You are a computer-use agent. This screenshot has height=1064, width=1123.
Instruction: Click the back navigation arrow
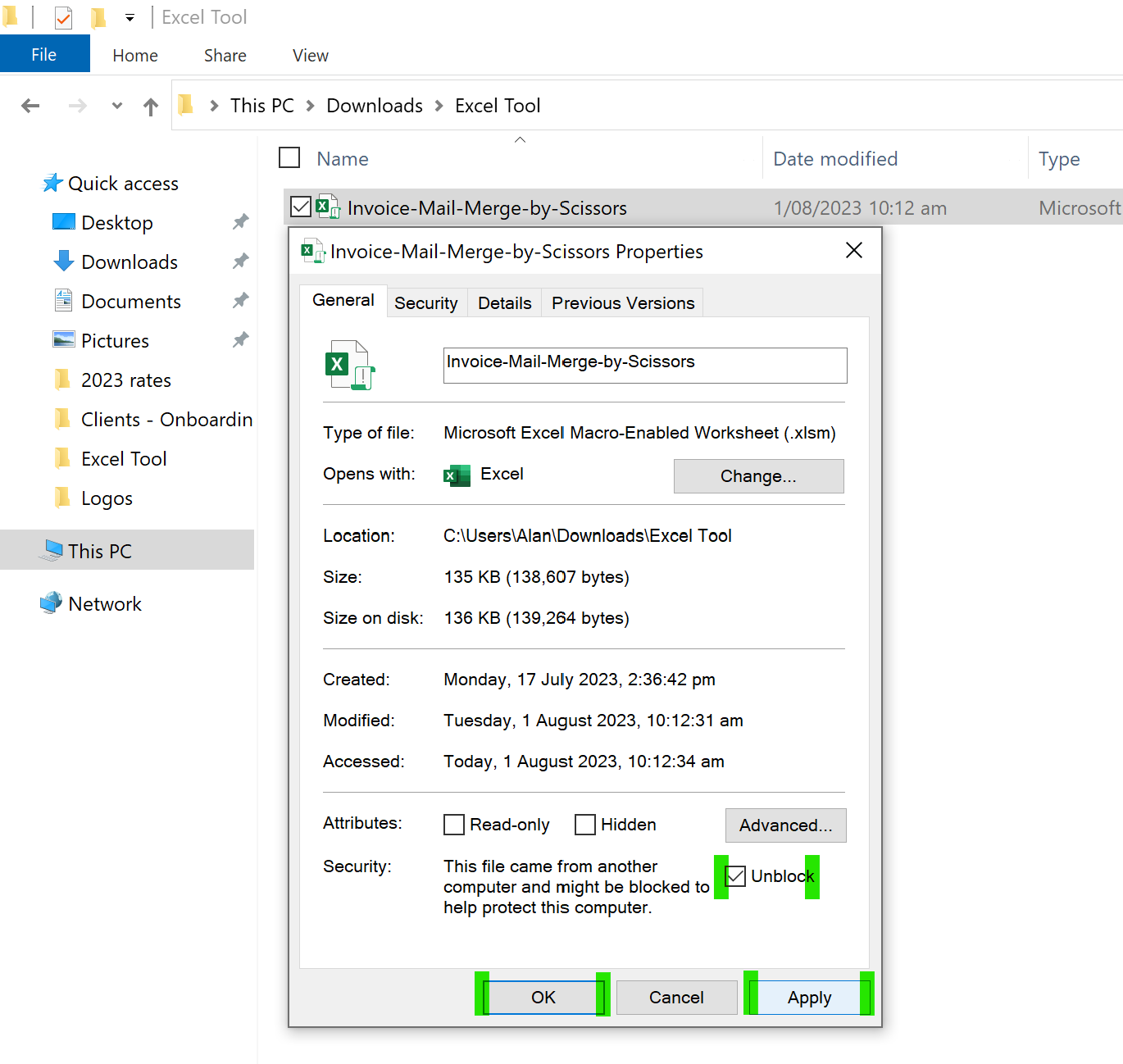[30, 106]
